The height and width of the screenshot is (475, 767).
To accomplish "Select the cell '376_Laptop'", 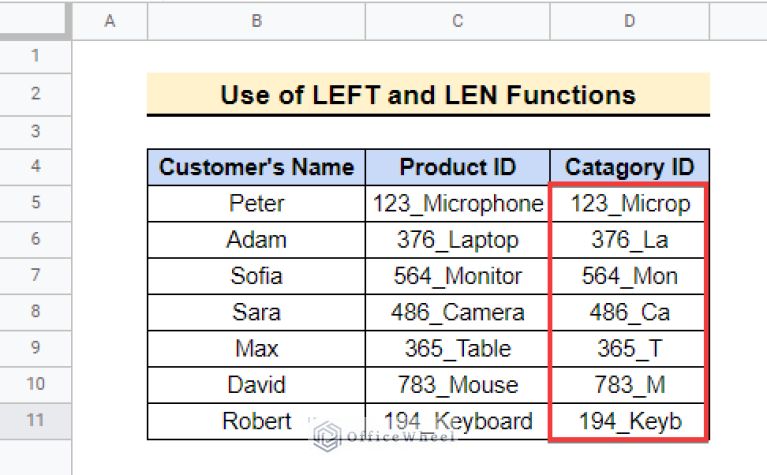I will (457, 240).
